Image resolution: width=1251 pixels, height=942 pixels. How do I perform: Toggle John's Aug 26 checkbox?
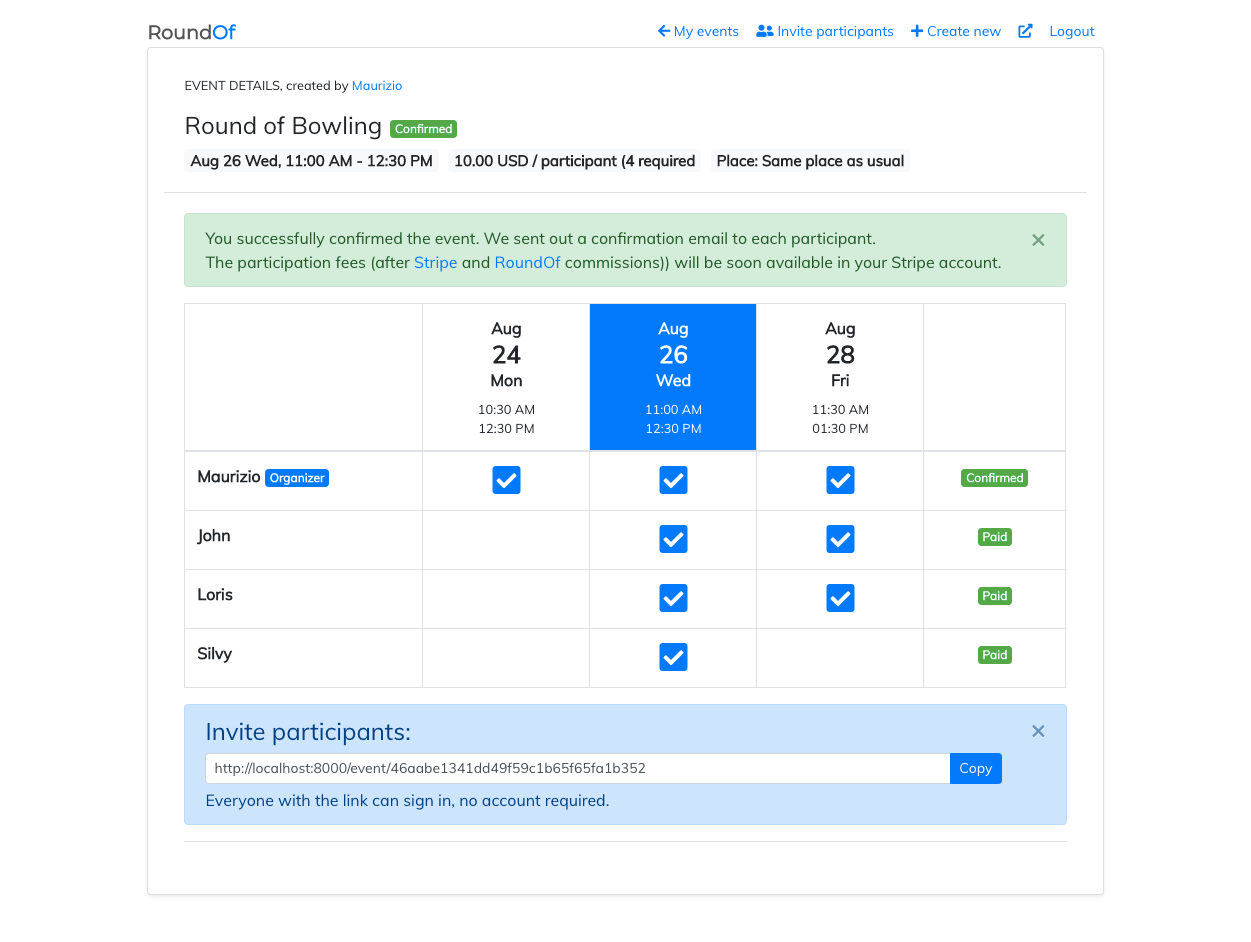[x=673, y=540]
